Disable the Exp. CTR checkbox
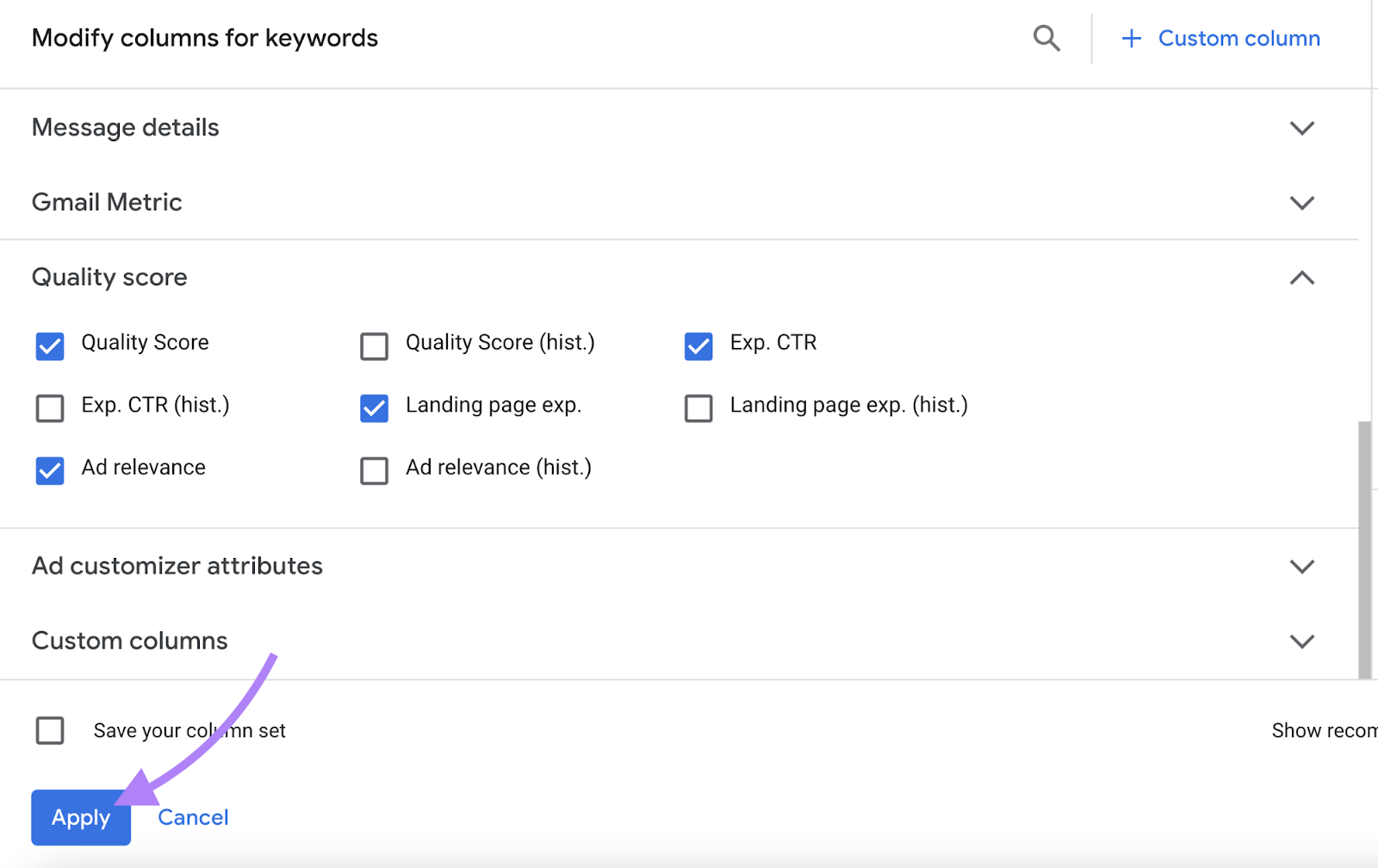 pyautogui.click(x=698, y=346)
